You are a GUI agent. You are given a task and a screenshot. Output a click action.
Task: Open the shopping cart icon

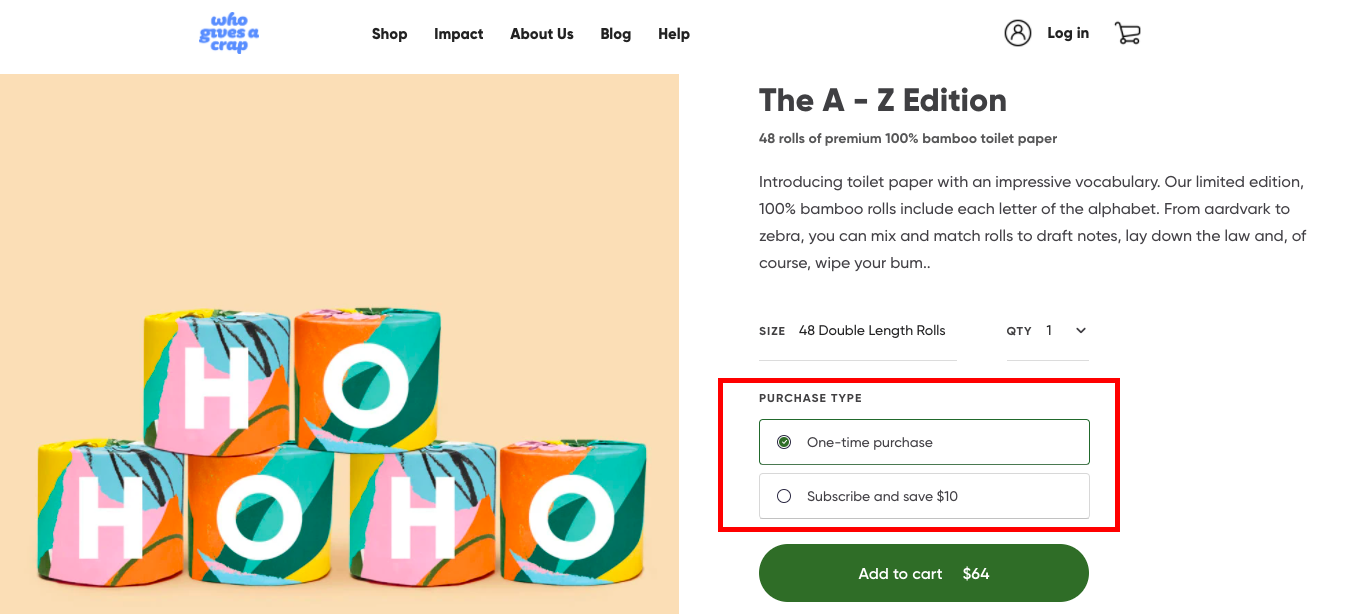pyautogui.click(x=1127, y=33)
